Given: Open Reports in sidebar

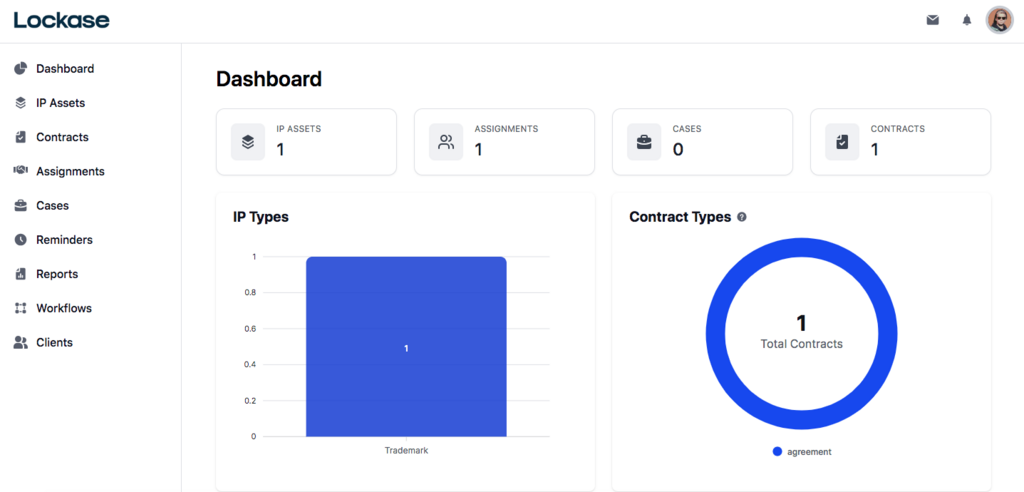Looking at the screenshot, I should (56, 274).
